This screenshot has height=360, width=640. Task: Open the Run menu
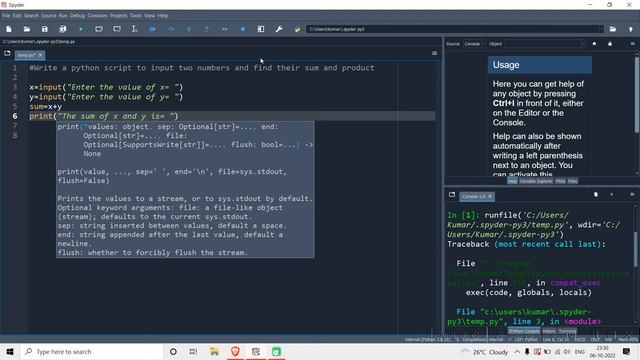click(x=63, y=16)
